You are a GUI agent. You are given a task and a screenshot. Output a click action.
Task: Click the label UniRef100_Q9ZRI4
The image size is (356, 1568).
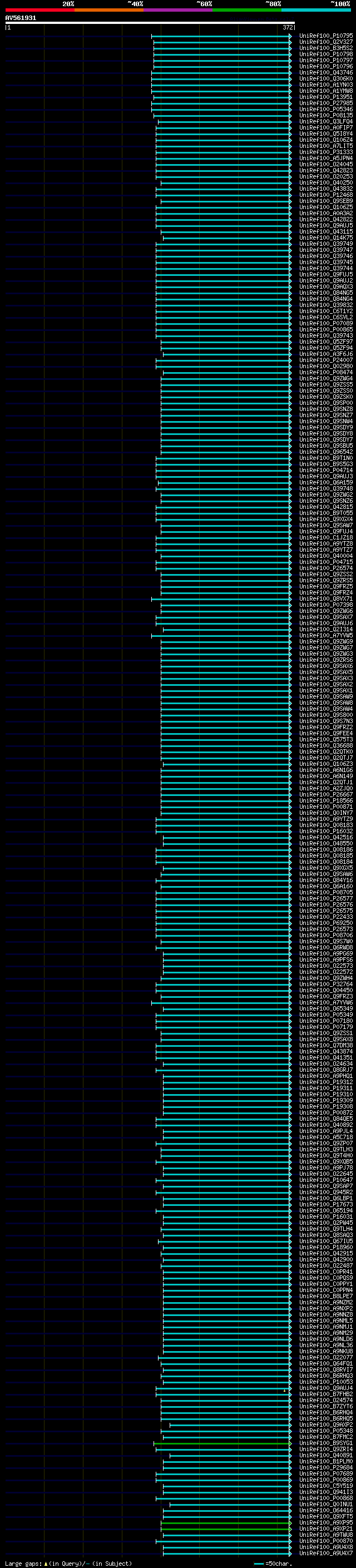325,1450
